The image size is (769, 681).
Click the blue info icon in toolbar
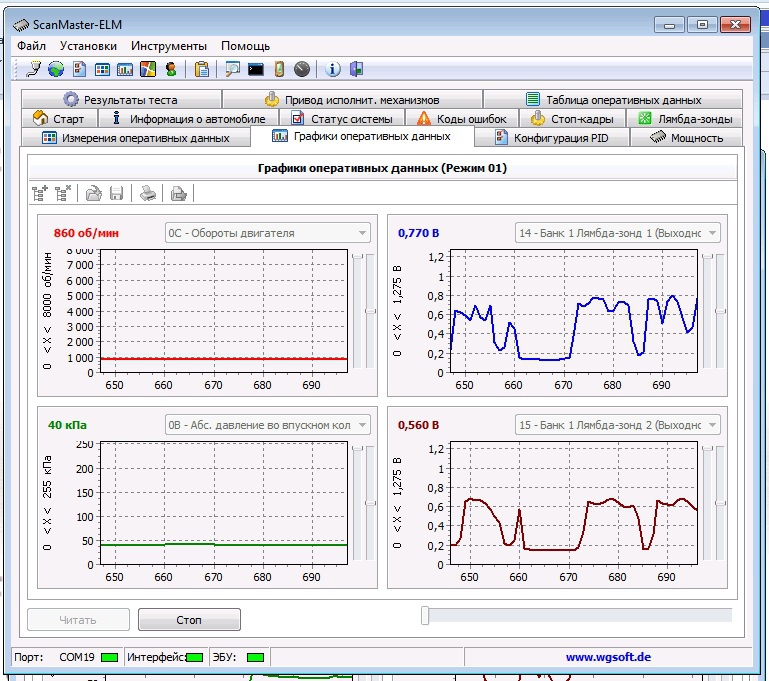(x=334, y=69)
